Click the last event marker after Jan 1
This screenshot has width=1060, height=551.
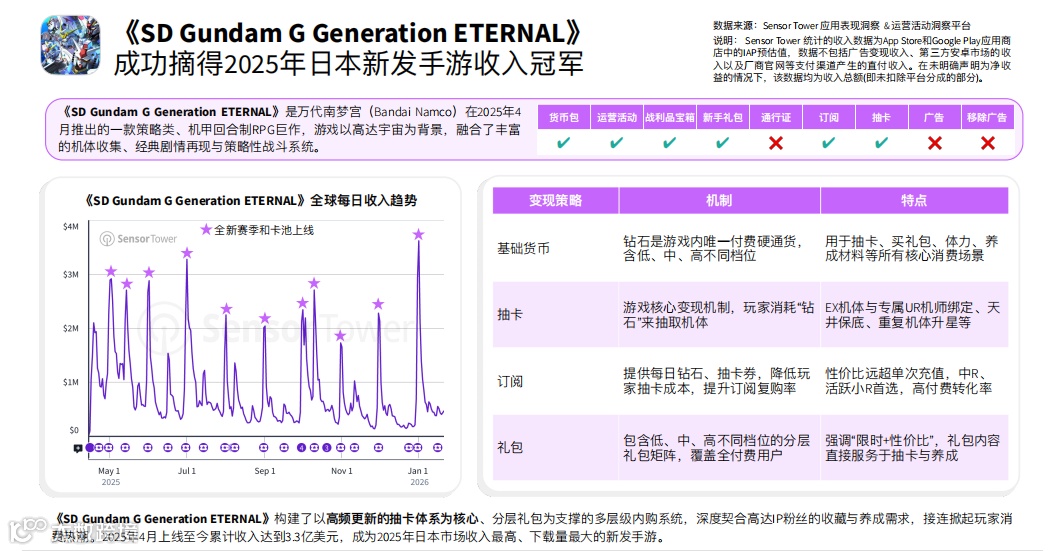[438, 448]
